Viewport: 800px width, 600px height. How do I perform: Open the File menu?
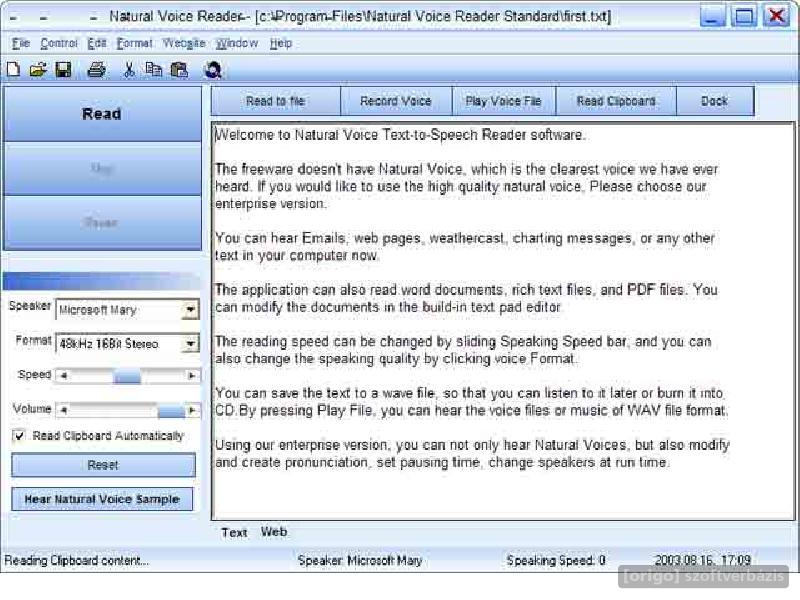tap(21, 43)
